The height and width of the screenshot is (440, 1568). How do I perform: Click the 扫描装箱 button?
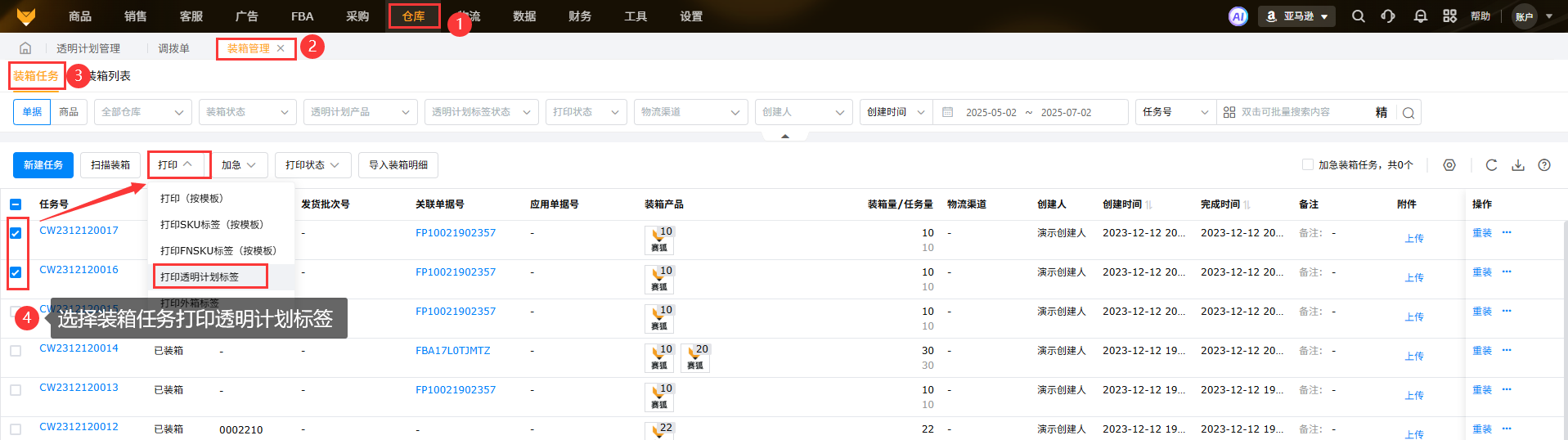click(x=110, y=165)
